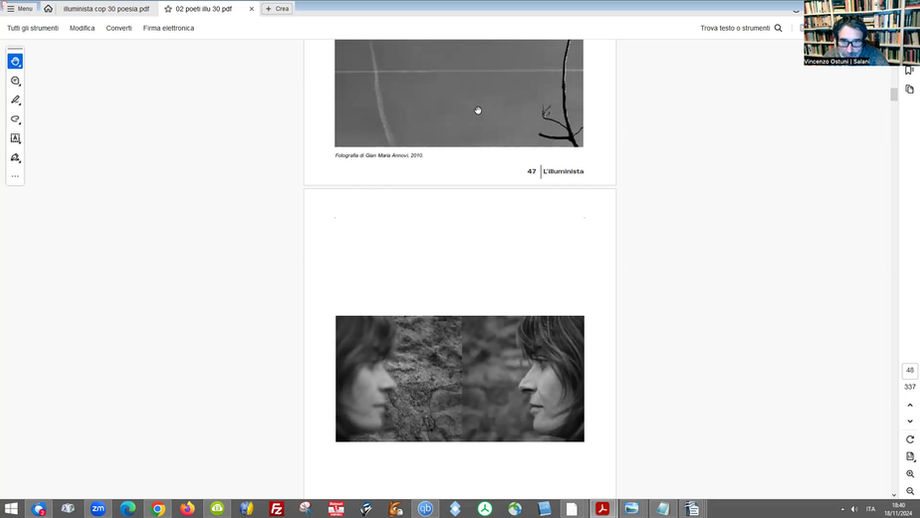Click the Crea new tab button

coord(277,9)
